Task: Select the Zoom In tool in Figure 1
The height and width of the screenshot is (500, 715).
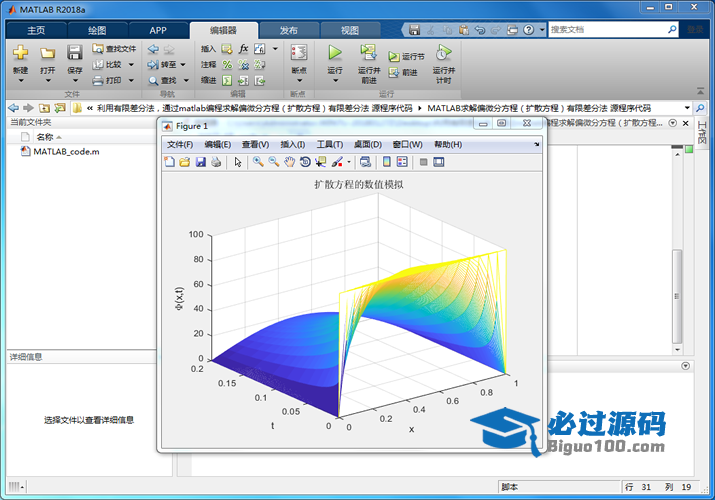Action: [x=258, y=162]
